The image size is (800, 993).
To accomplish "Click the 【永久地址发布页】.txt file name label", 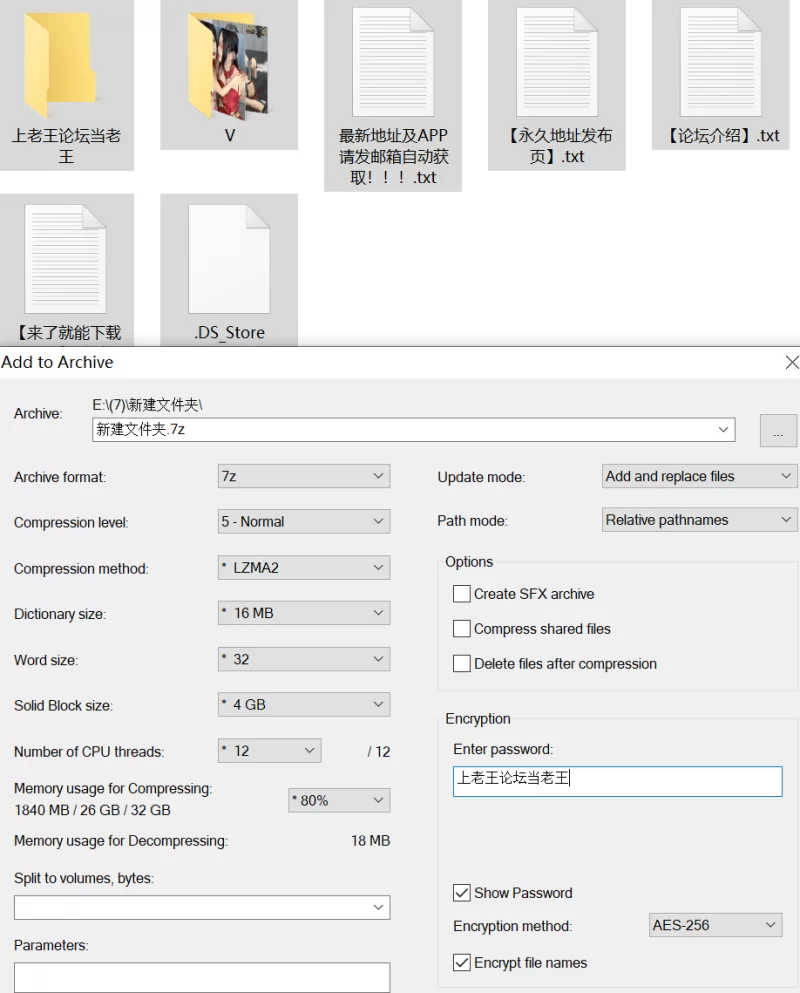I will [557, 146].
